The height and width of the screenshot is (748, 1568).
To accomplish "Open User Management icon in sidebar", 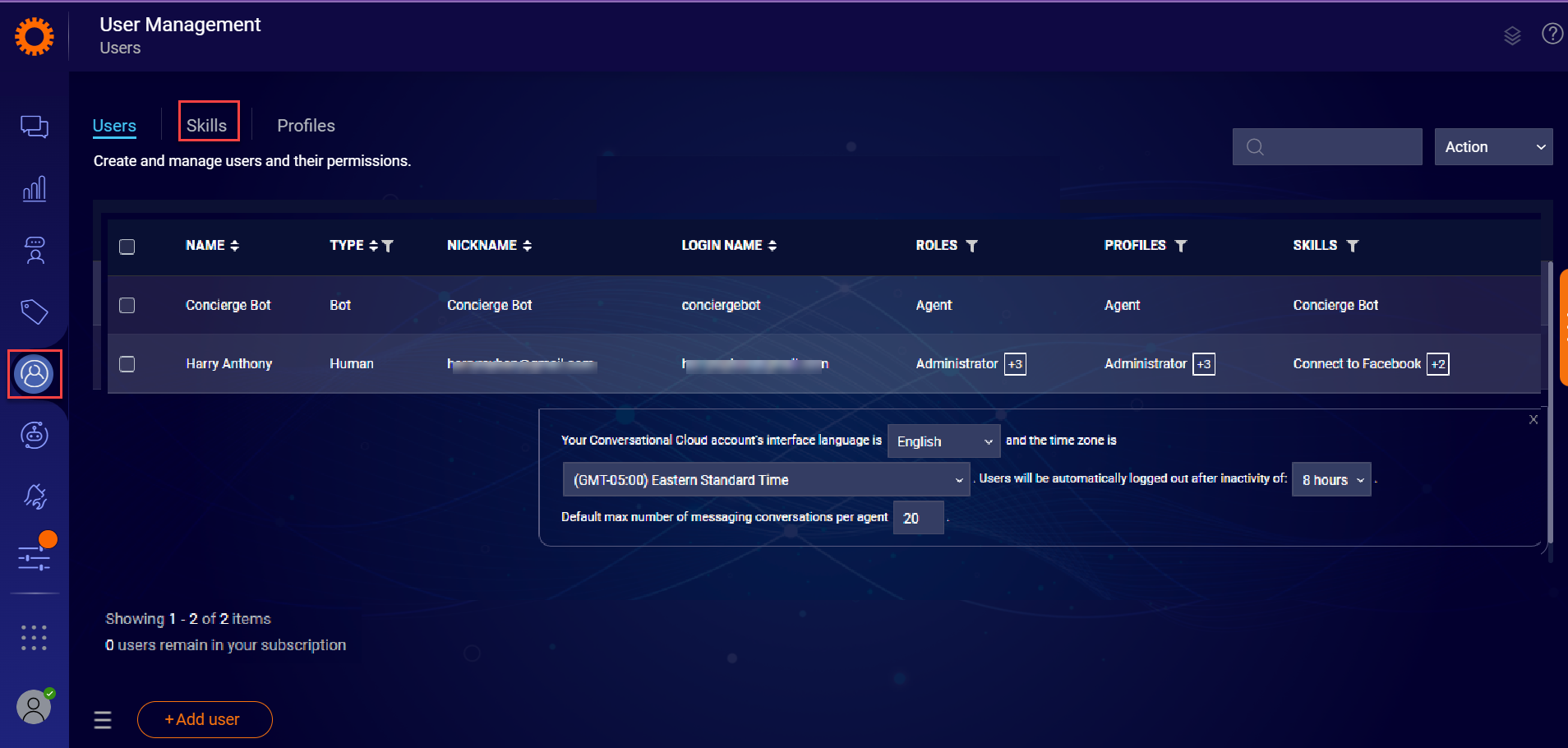I will [35, 374].
